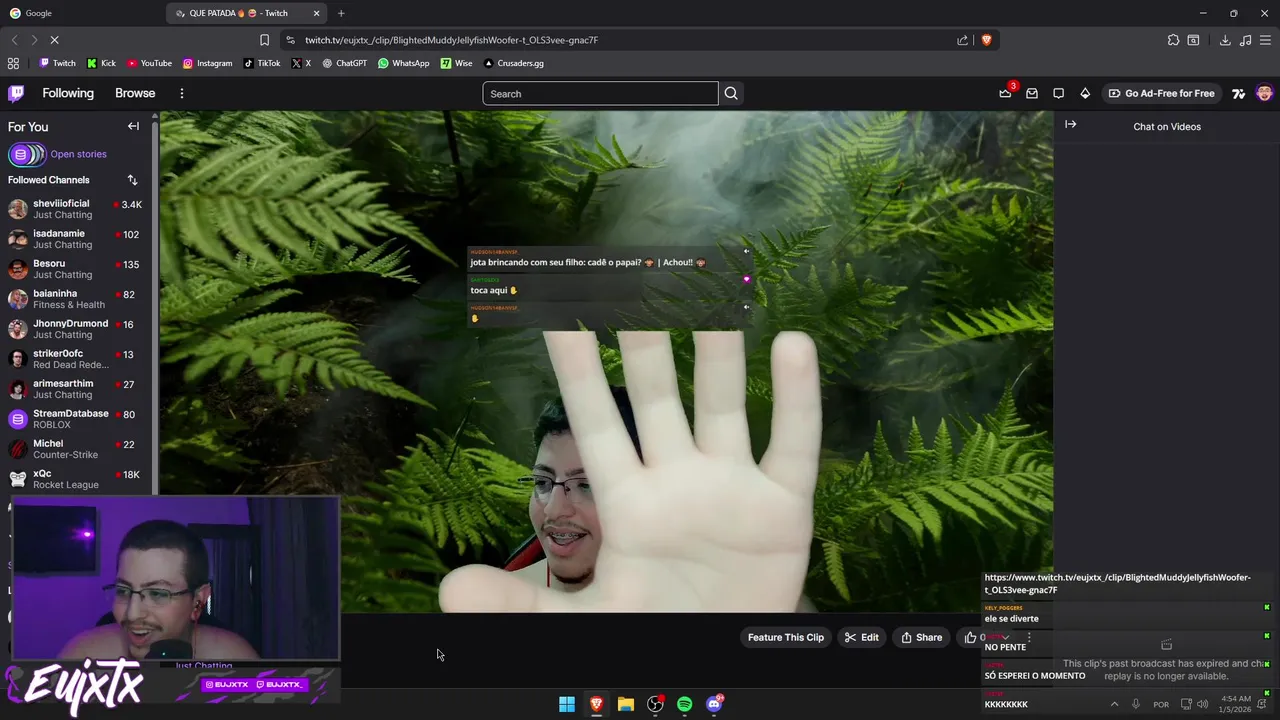Open baianinha channel in sidebar
The width and height of the screenshot is (1280, 720).
pyautogui.click(x=76, y=299)
